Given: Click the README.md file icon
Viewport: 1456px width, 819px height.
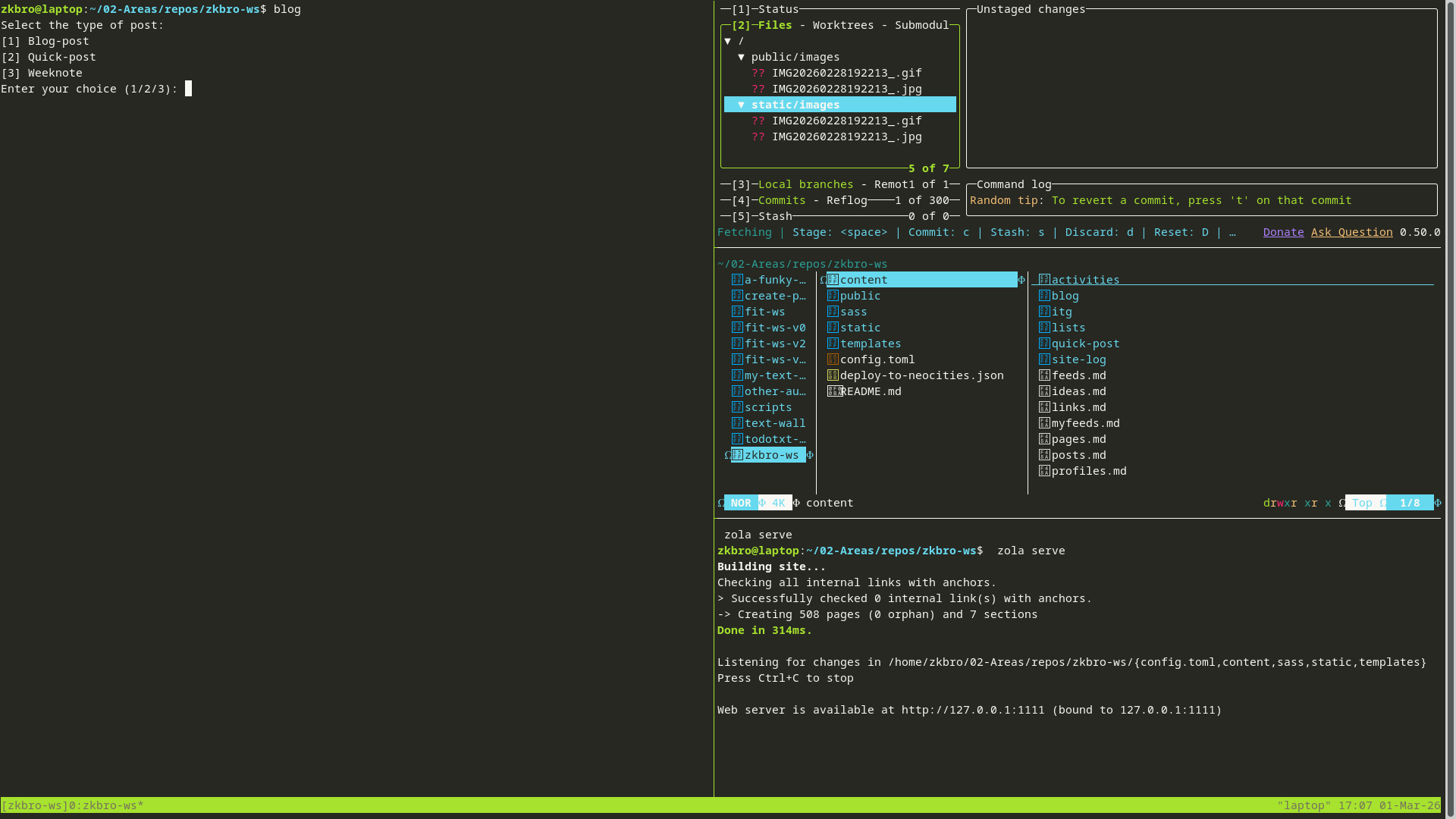Looking at the screenshot, I should (834, 391).
